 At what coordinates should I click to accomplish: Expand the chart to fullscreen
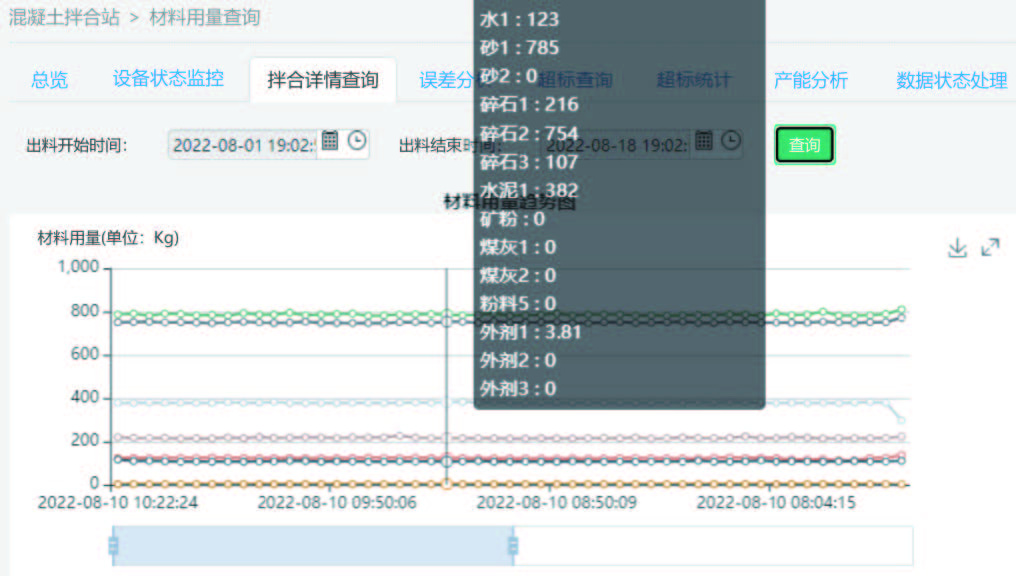point(990,247)
